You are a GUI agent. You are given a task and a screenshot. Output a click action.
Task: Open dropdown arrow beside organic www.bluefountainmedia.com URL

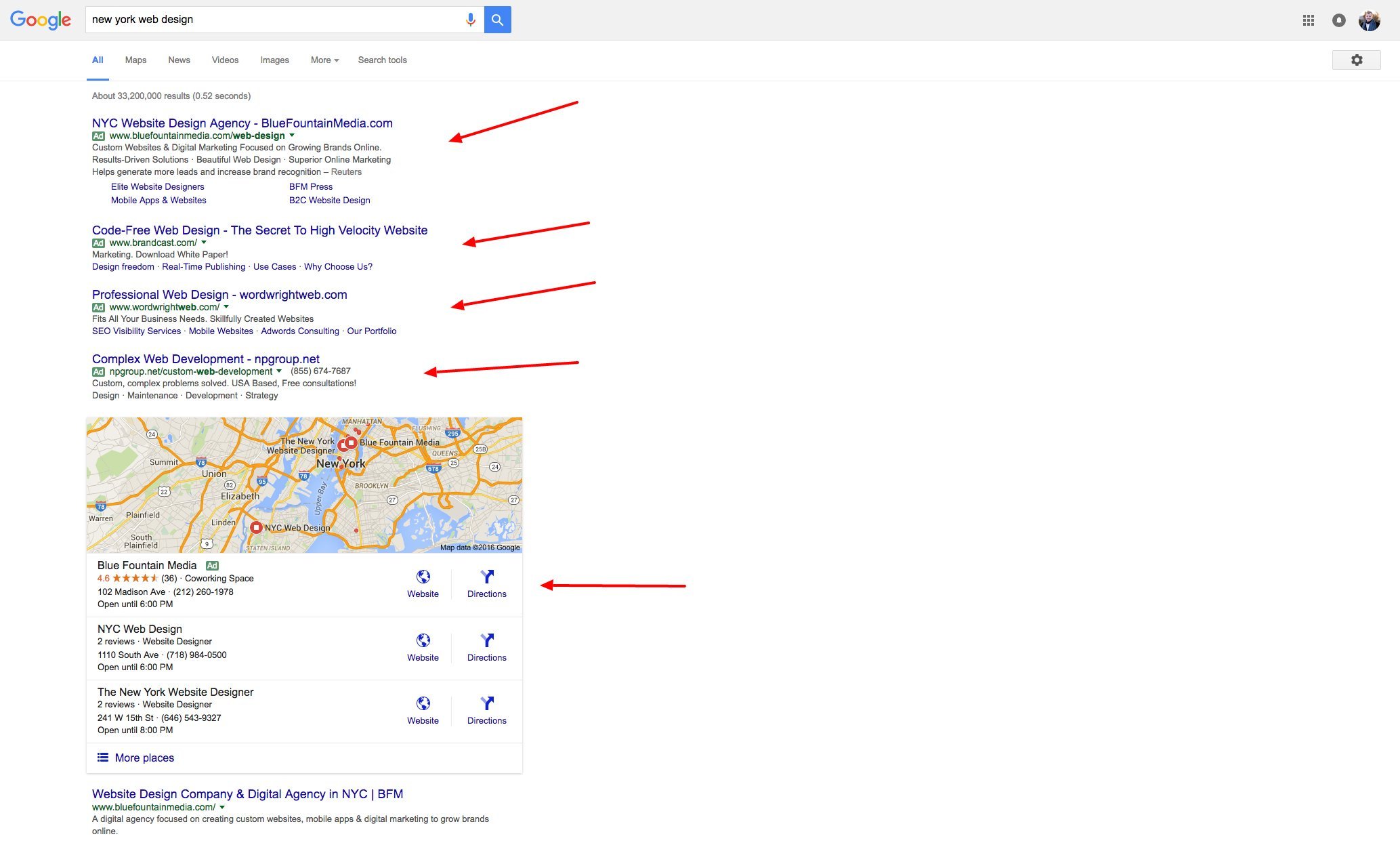coord(222,807)
